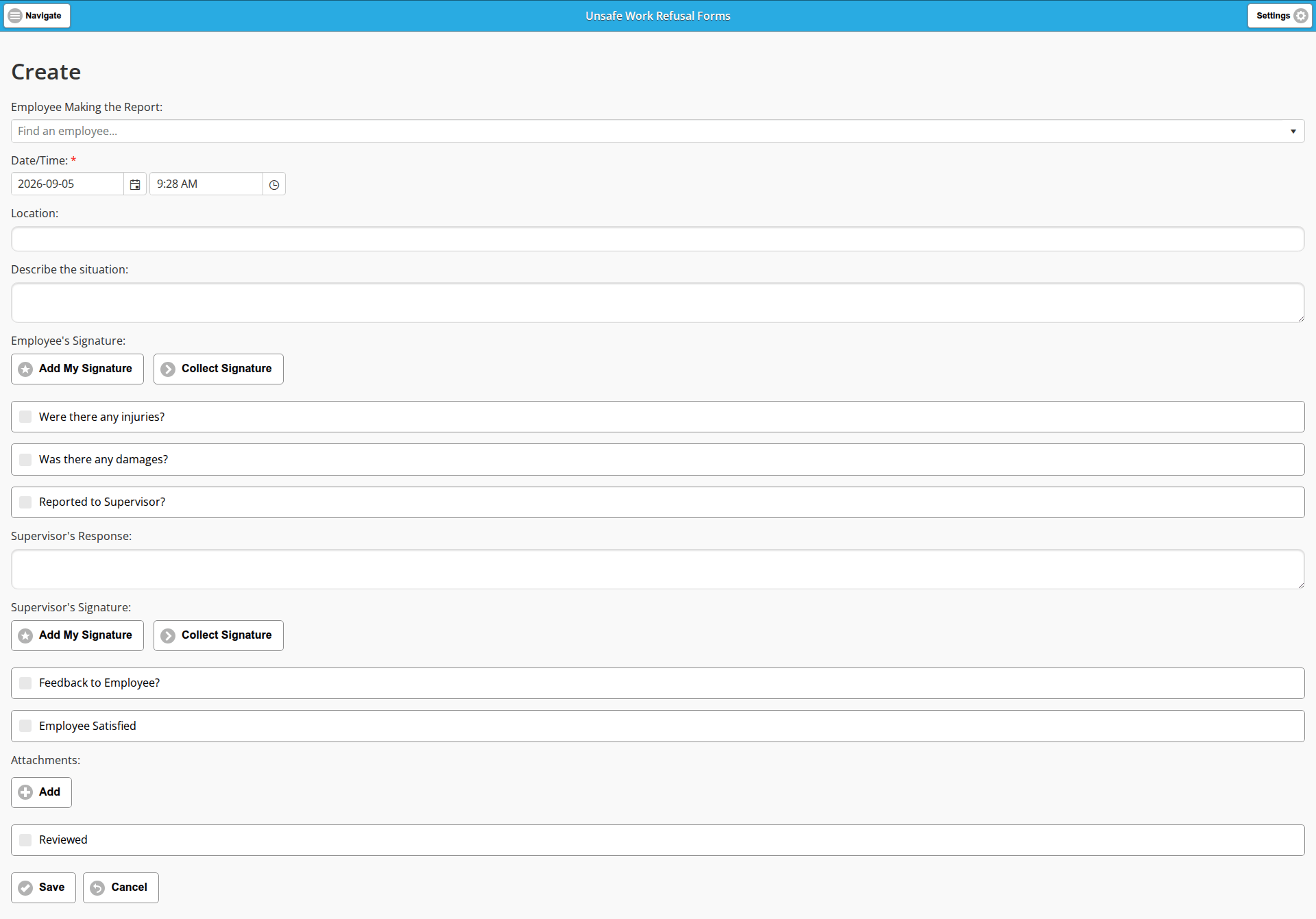Check the 'Were there any injuries?' checkbox
The height and width of the screenshot is (919, 1316).
click(x=25, y=417)
